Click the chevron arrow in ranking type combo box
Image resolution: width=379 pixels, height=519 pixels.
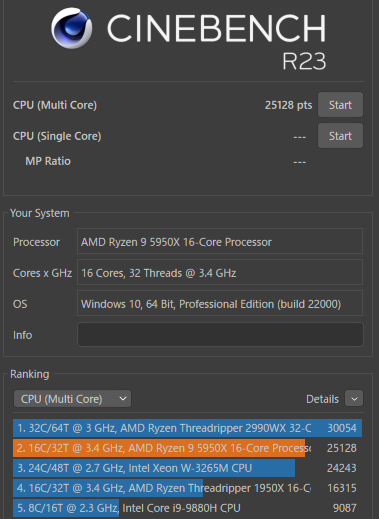point(123,399)
